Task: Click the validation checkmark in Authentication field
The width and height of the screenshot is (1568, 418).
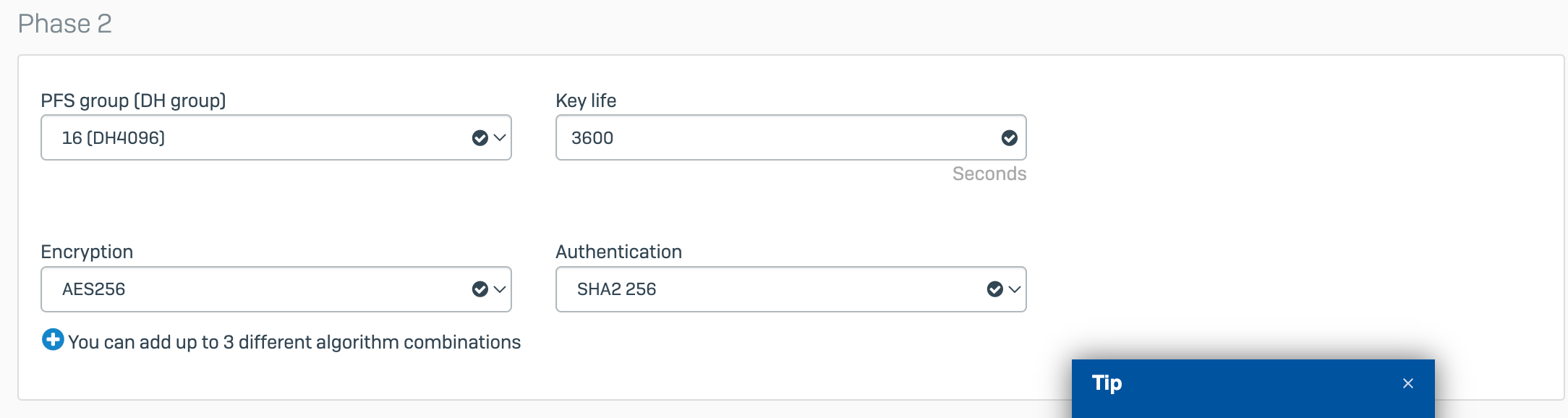Action: [994, 289]
